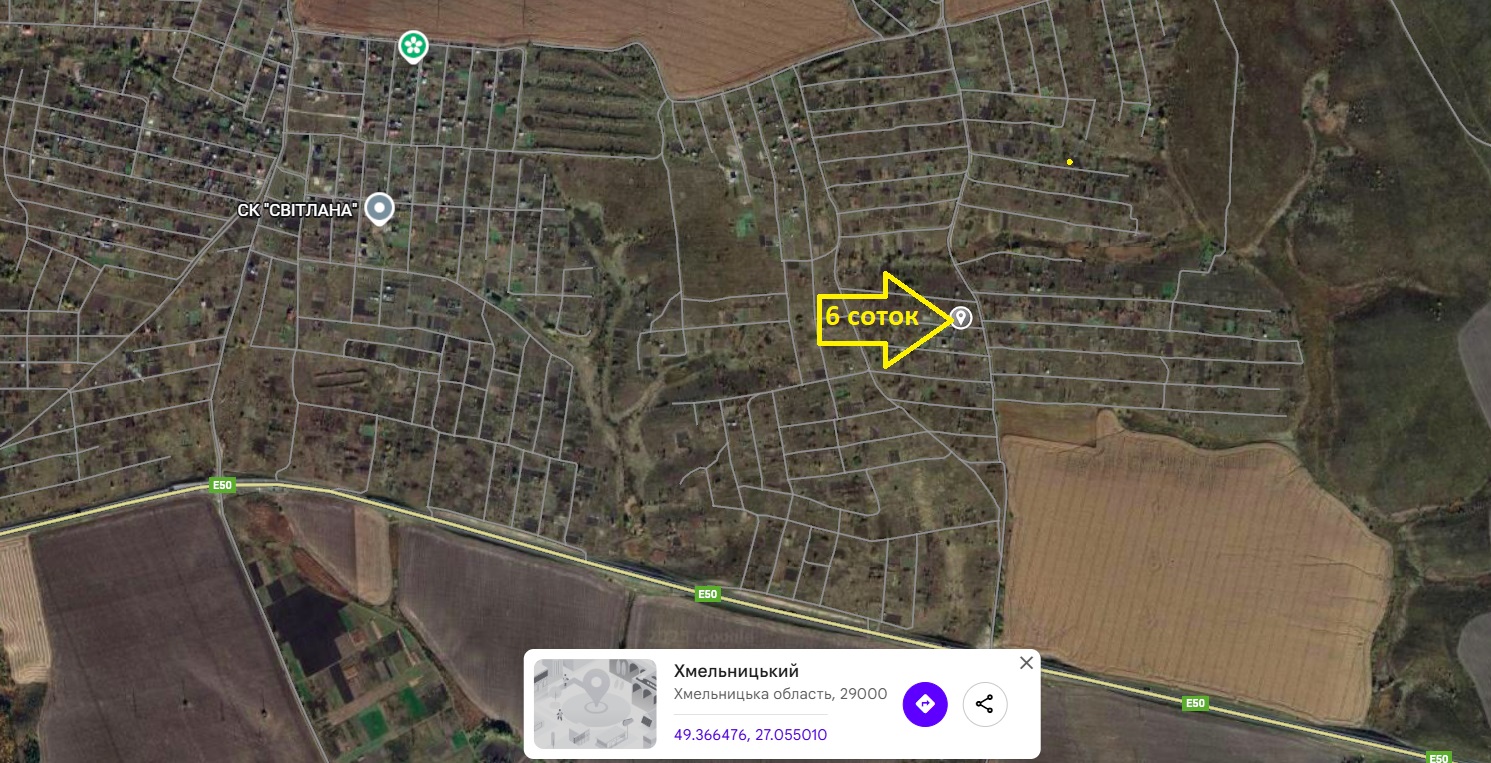Click the white pin at the arrow tip
1491x763 pixels.
click(x=961, y=318)
